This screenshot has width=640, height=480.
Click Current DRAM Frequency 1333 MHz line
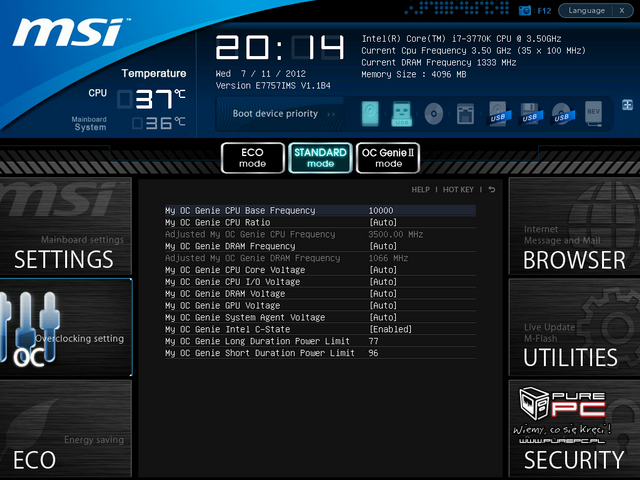[x=439, y=62]
